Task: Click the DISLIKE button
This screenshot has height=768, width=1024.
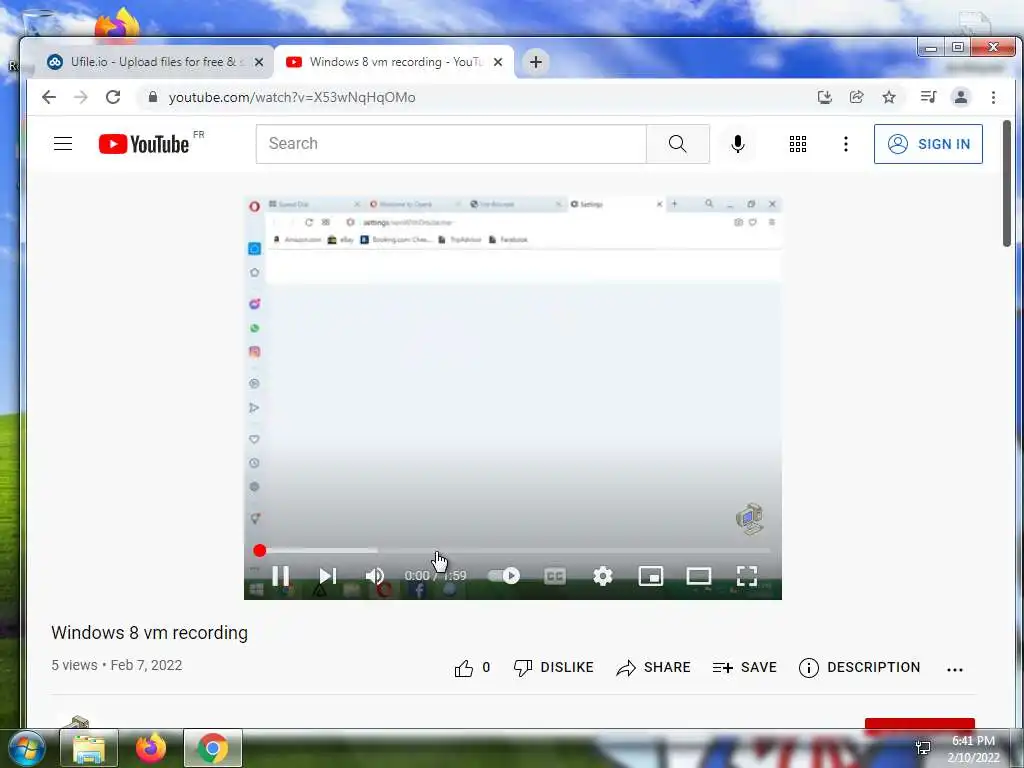Action: click(x=554, y=667)
